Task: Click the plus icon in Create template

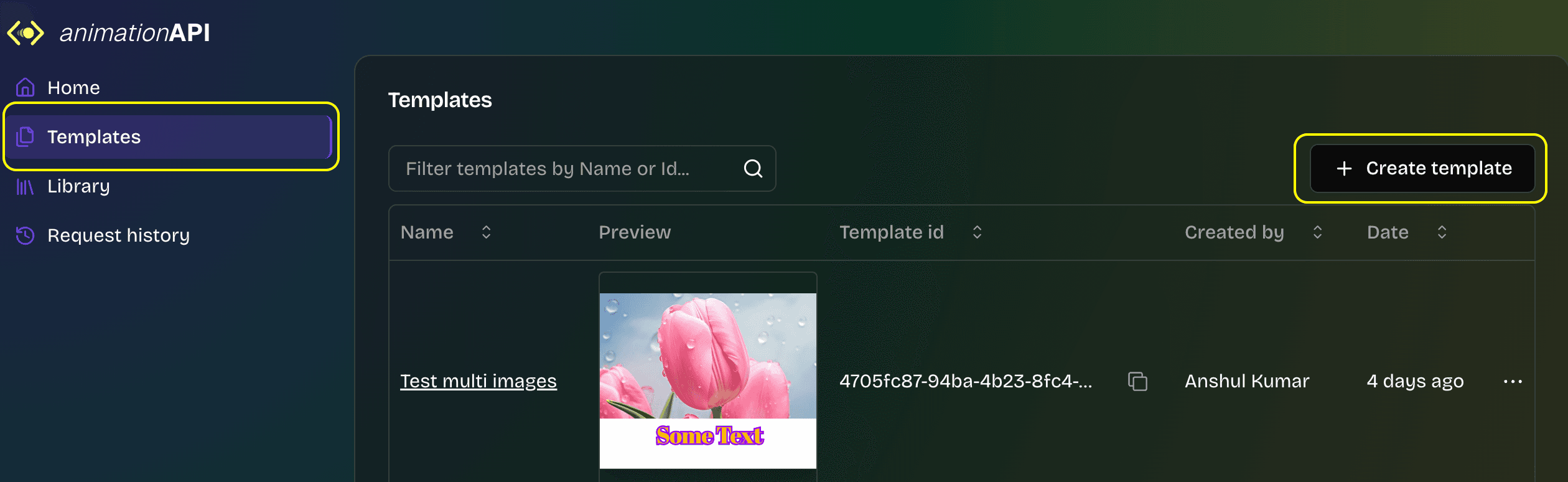Action: [x=1344, y=169]
